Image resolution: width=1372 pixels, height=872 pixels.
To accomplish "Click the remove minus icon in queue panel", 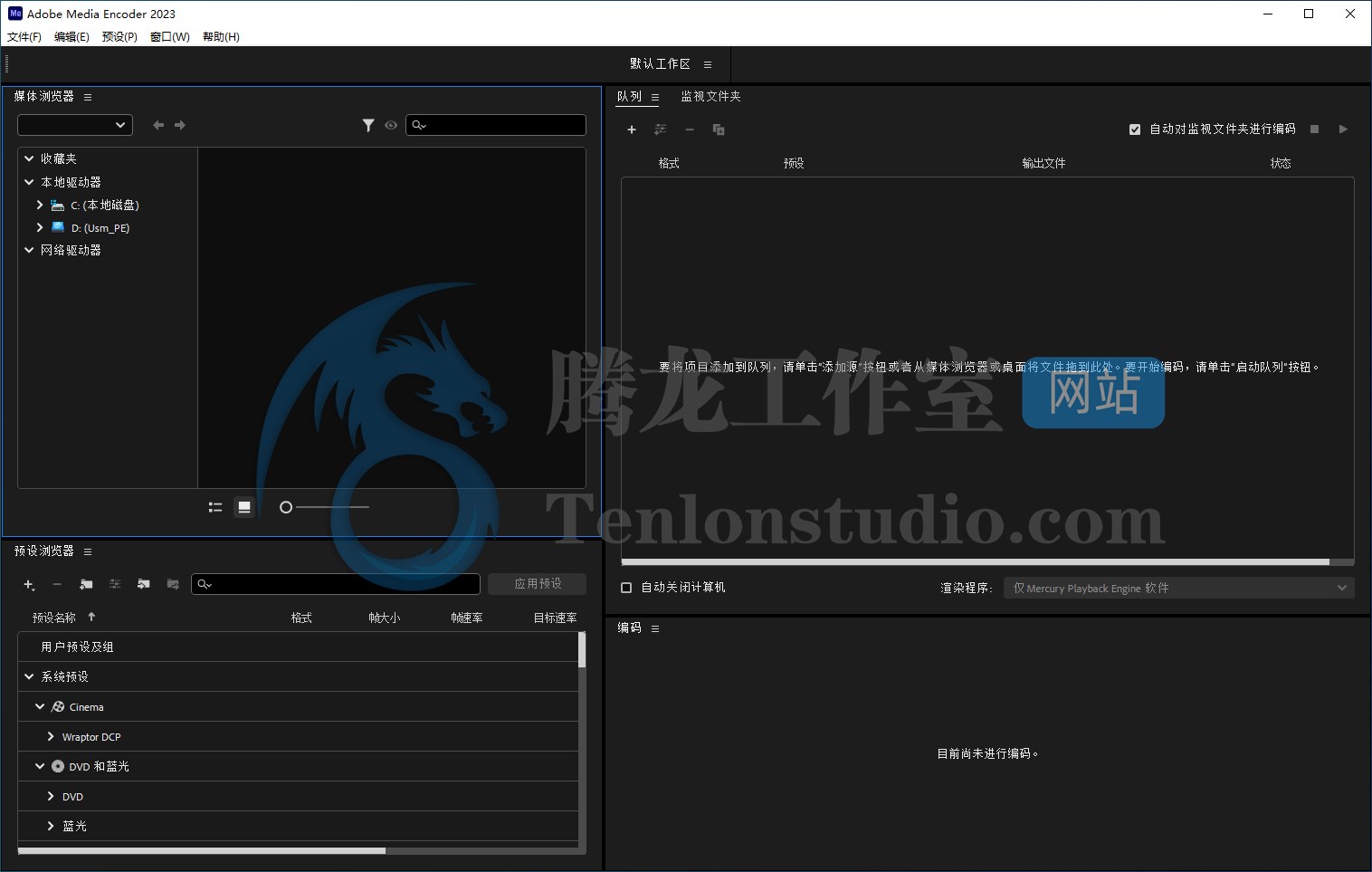I will 690,129.
